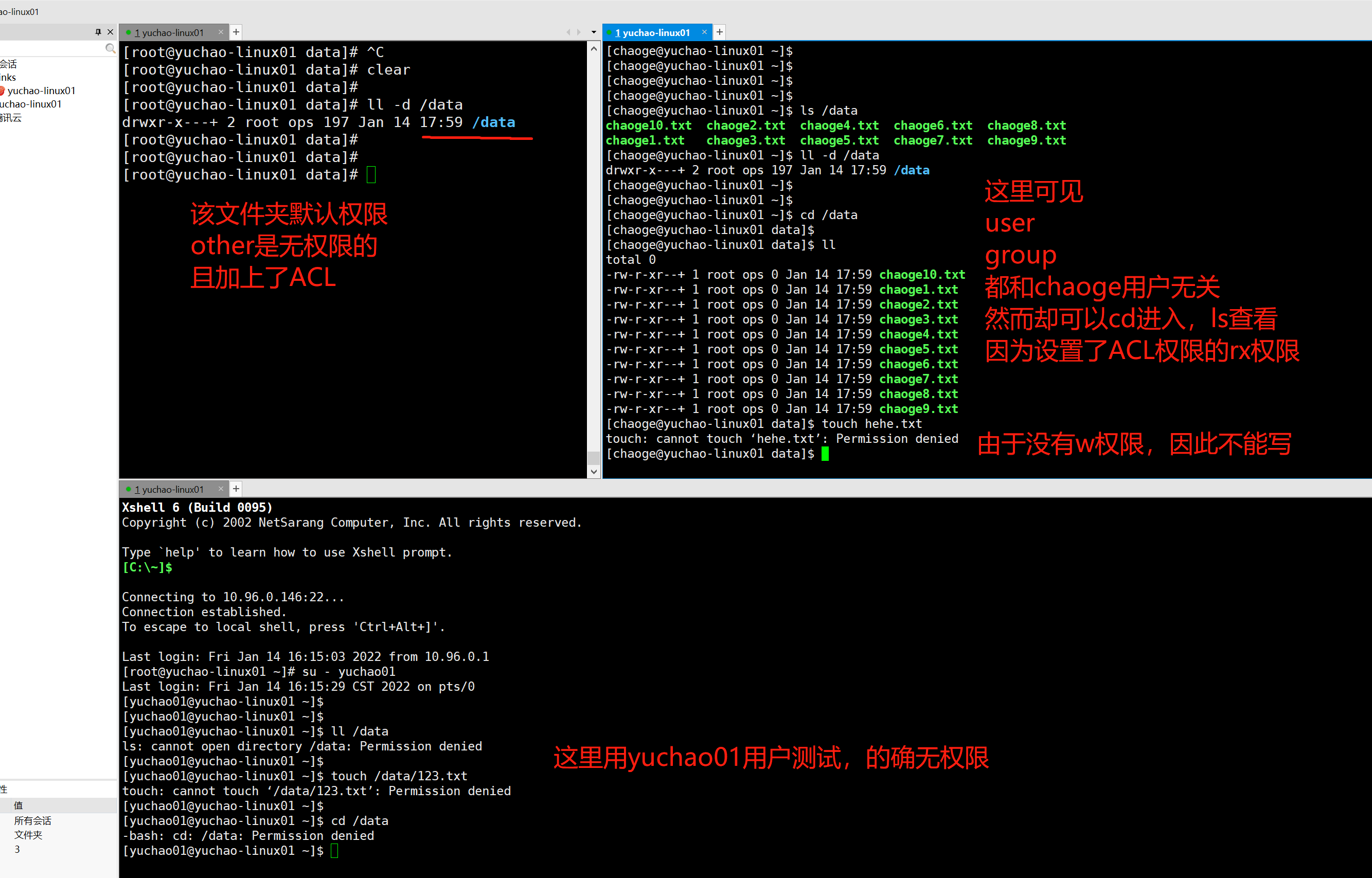Add new tab in top-left terminal pane
The image size is (1372, 878).
tap(236, 32)
